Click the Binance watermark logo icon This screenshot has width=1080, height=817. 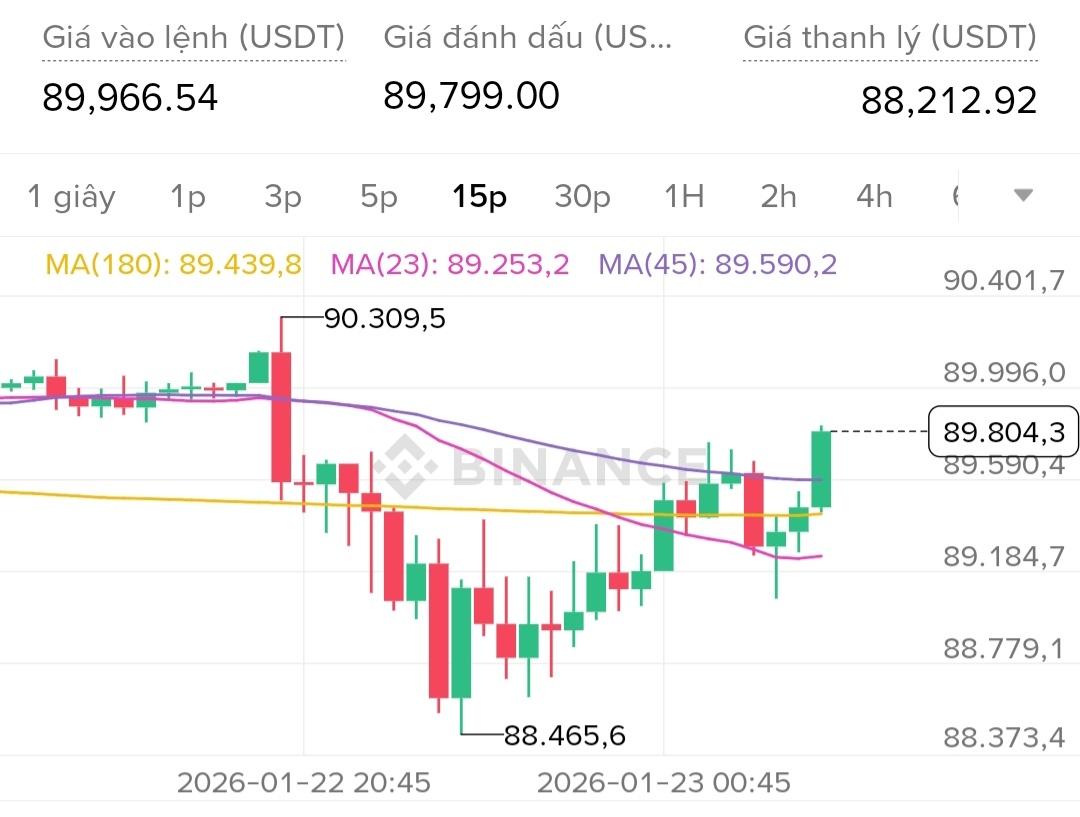click(406, 465)
